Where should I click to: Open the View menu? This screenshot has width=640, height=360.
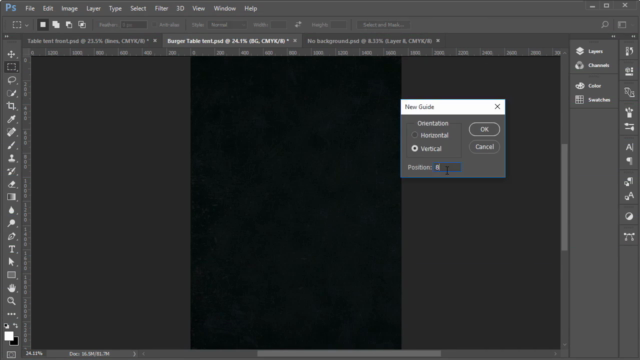[198, 8]
